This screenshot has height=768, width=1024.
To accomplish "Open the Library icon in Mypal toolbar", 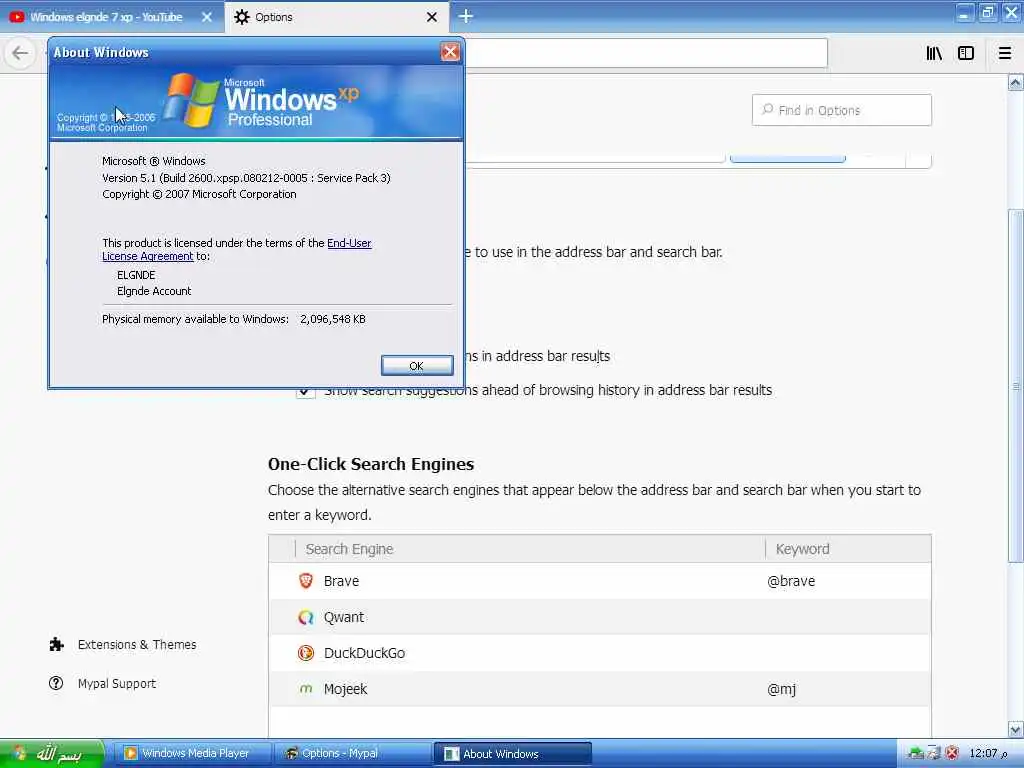I will pyautogui.click(x=934, y=53).
